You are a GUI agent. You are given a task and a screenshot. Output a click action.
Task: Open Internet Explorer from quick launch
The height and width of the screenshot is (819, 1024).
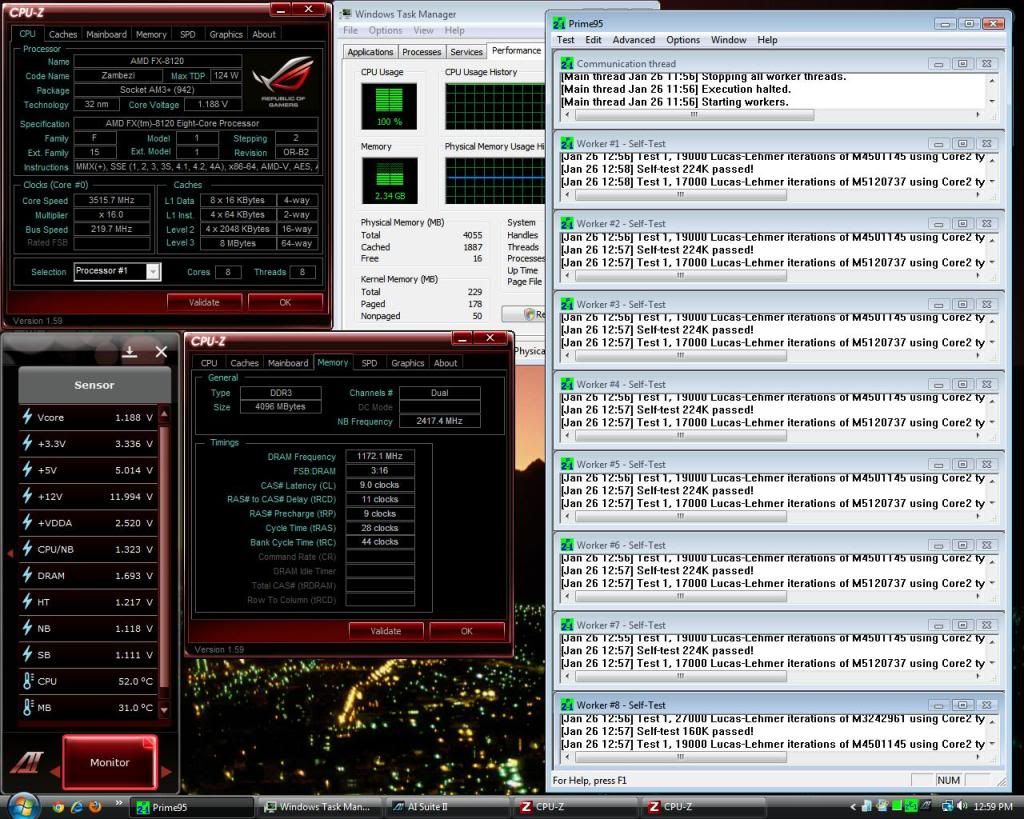(77, 806)
